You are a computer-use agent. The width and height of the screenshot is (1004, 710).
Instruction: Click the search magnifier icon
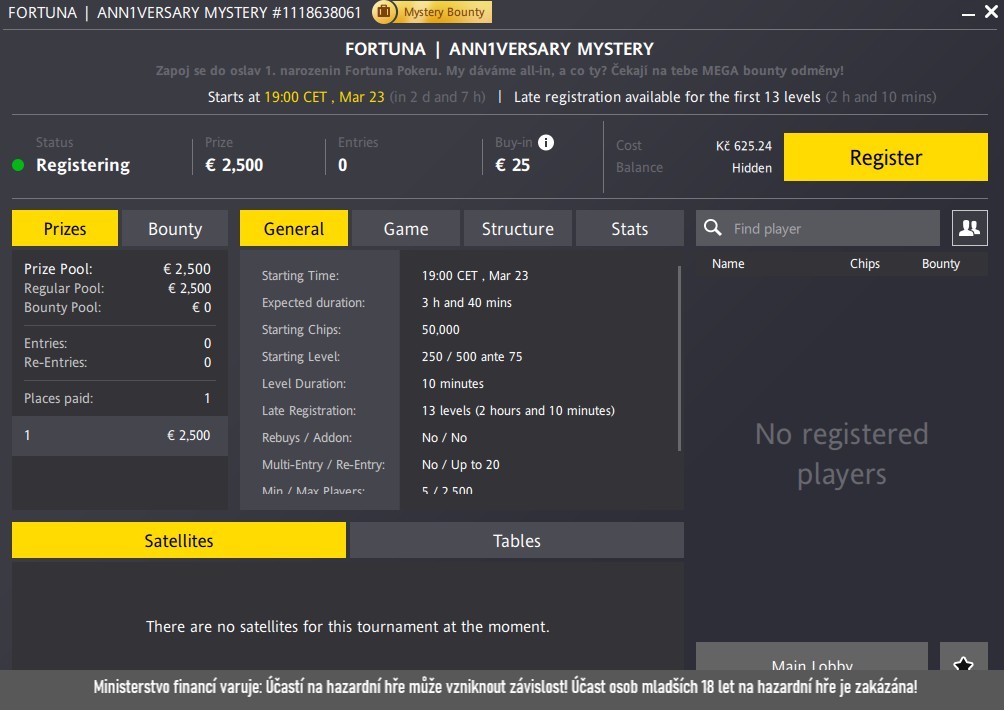pos(713,227)
